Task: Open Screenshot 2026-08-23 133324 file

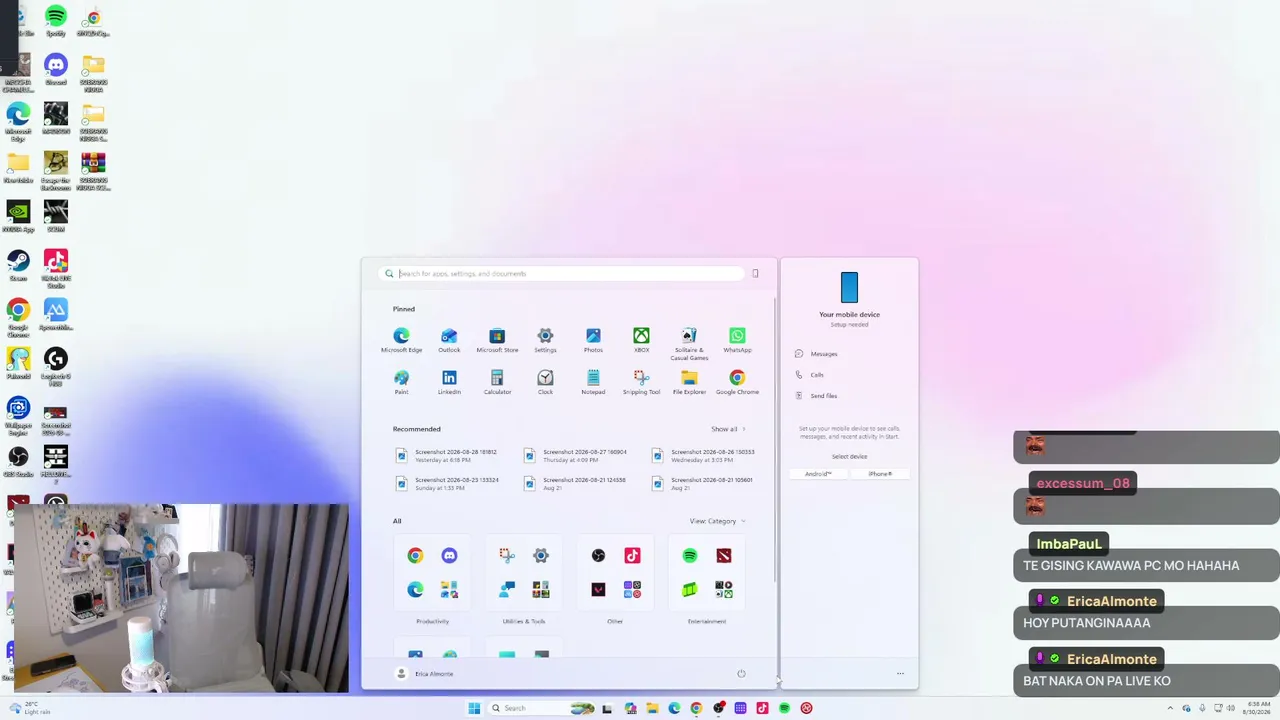Action: (447, 483)
